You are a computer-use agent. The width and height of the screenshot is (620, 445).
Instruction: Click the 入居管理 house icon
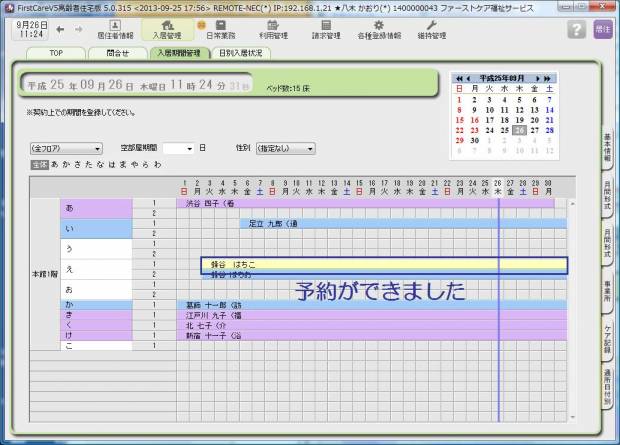click(x=167, y=29)
